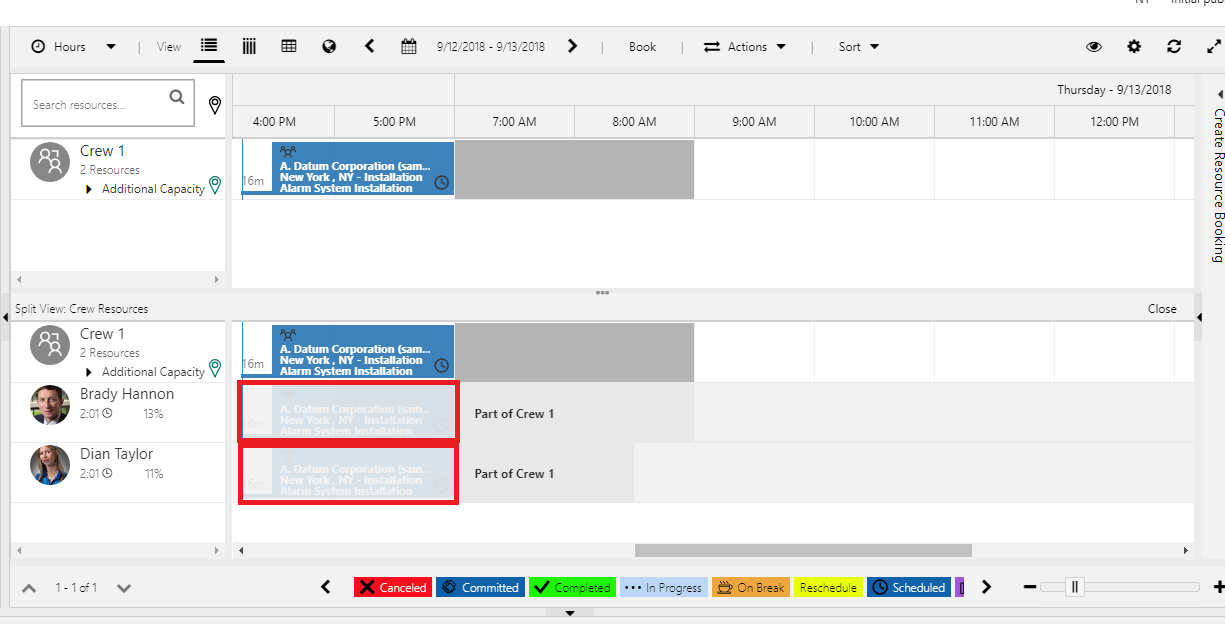Click the Search resources input field
This screenshot has width=1225, height=625.
tap(96, 104)
